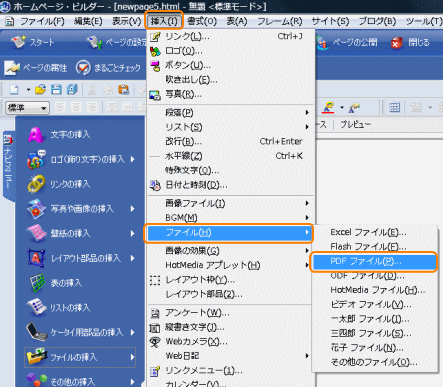Image resolution: width=443 pixels, height=387 pixels.
Task: Open the 表示(V) menu
Action: coord(126,21)
